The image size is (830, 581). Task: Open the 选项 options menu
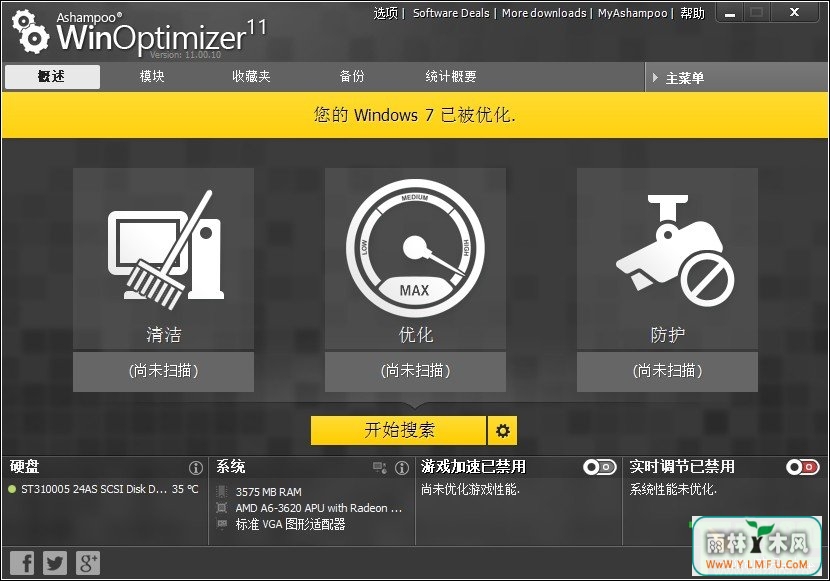(385, 13)
